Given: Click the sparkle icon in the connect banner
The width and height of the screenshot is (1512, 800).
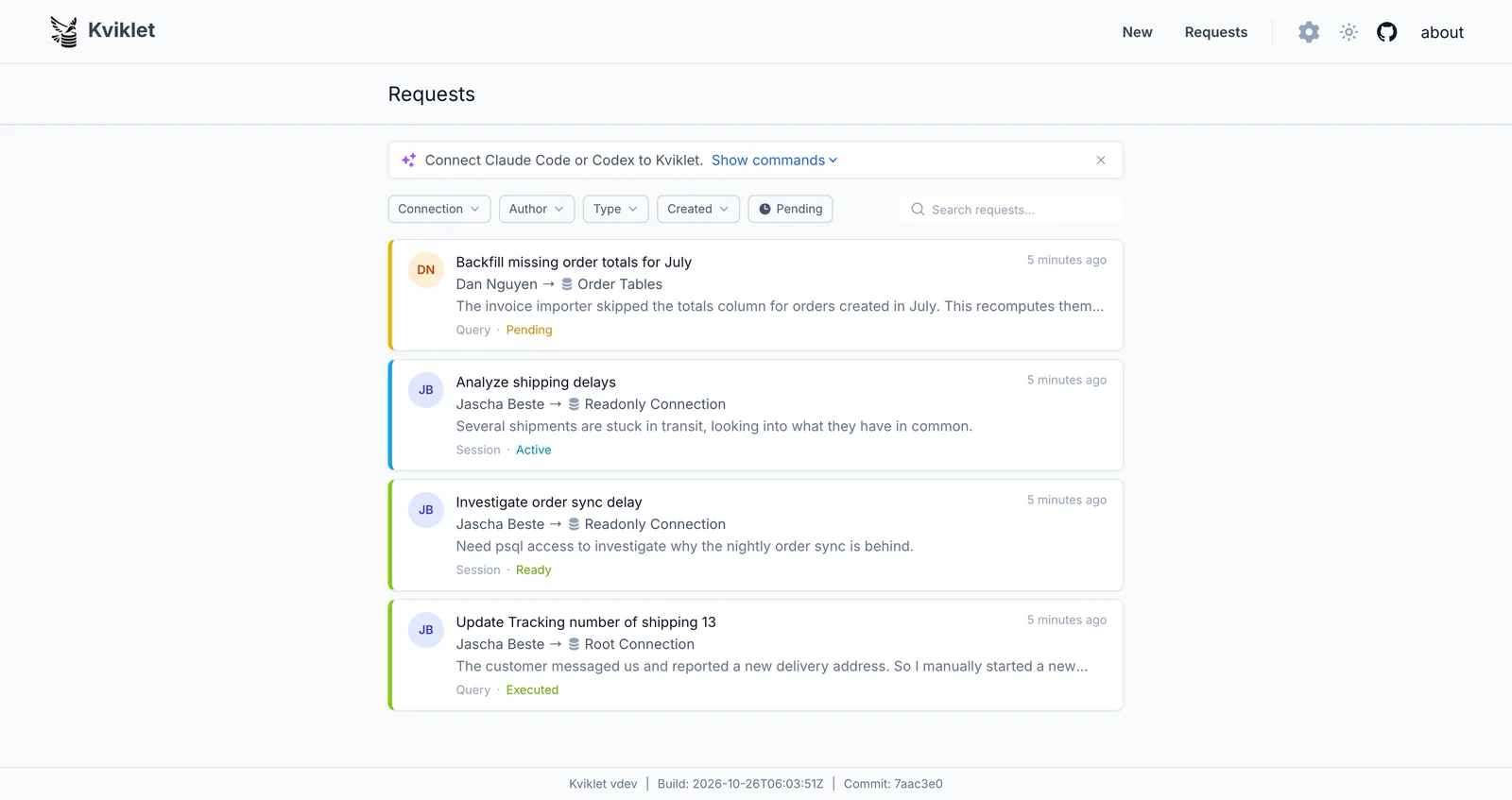Looking at the screenshot, I should click(x=408, y=161).
